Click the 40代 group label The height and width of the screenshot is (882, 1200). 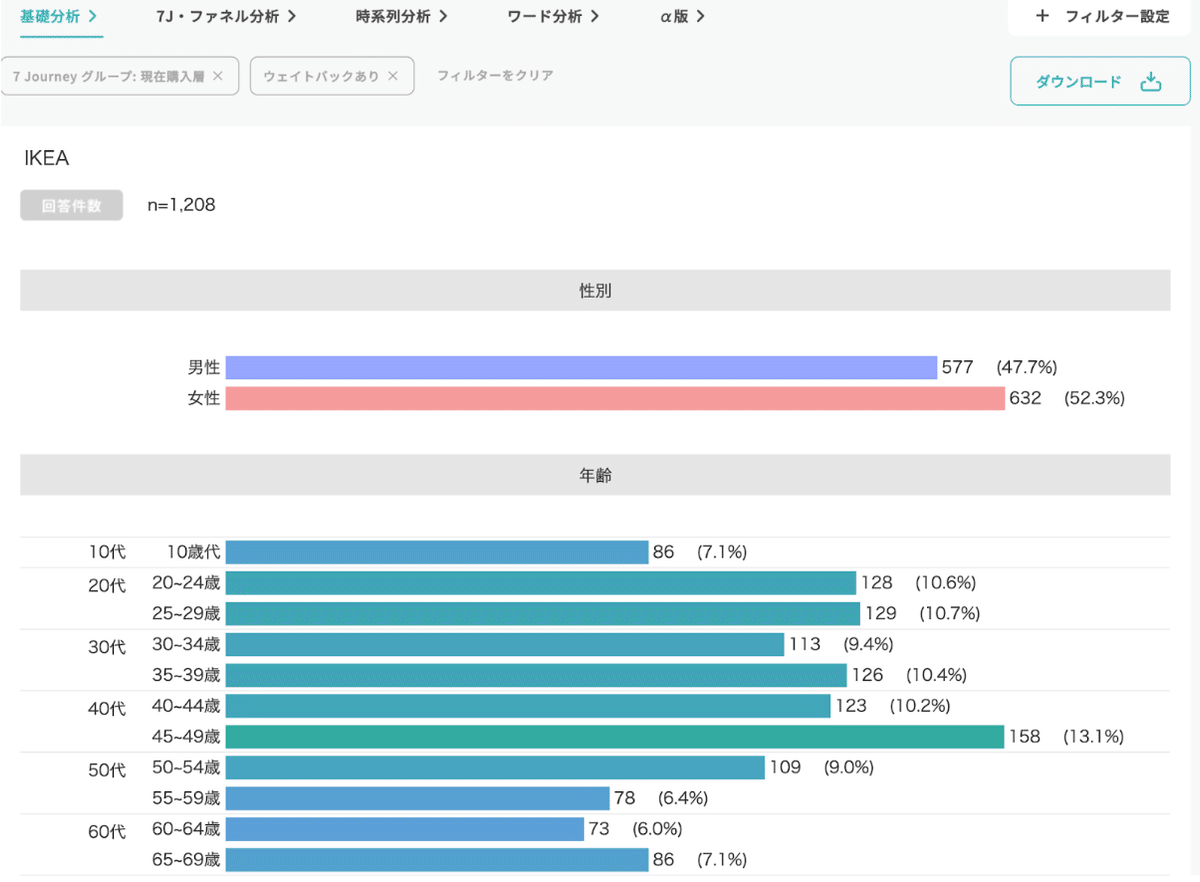(107, 710)
